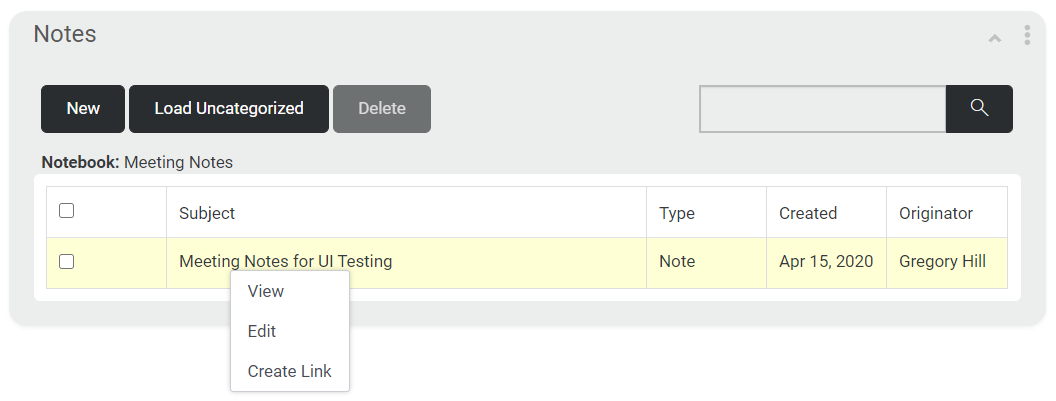This screenshot has height=401, width=1056.
Task: Open the three-dot Notes panel menu
Action: [x=1027, y=35]
